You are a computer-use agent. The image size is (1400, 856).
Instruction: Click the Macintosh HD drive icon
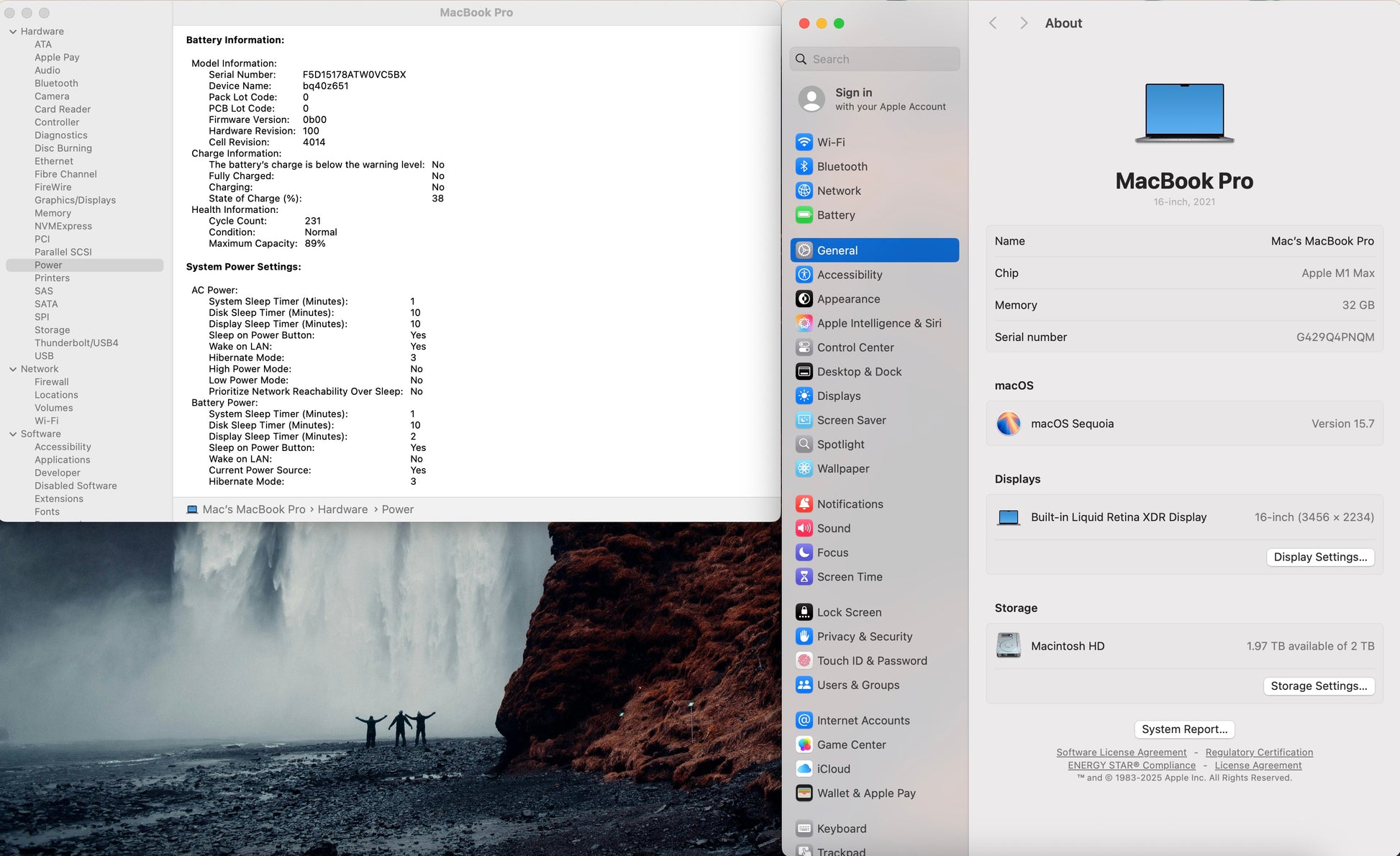pyautogui.click(x=1008, y=646)
